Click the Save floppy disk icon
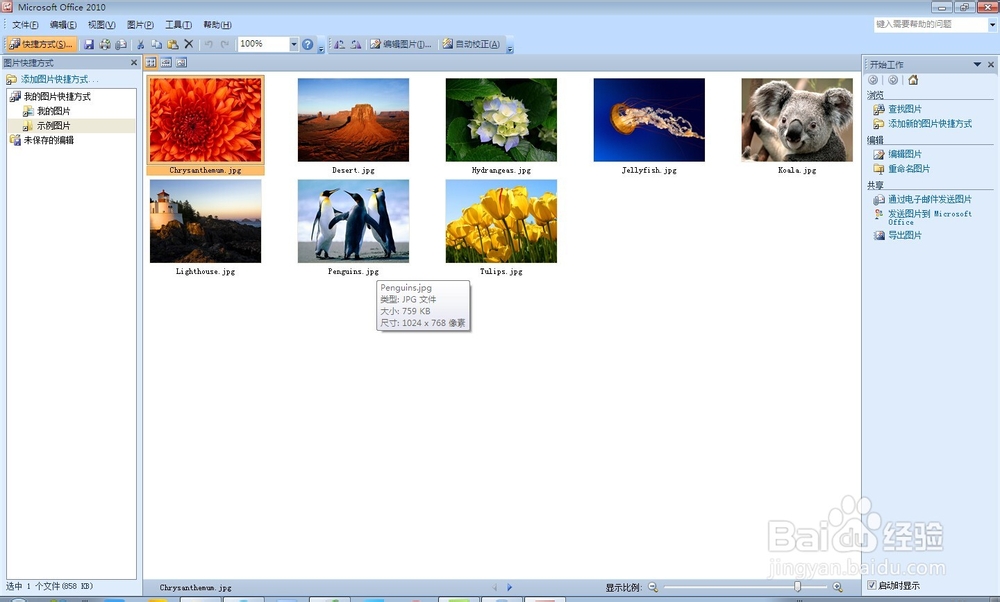This screenshot has width=1000, height=602. 89,44
